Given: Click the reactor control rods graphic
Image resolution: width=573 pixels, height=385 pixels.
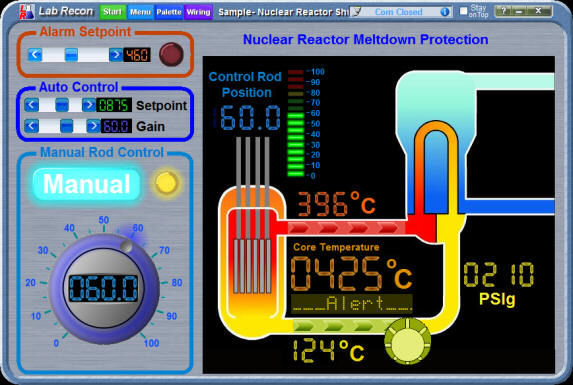Looking at the screenshot, I should tap(253, 215).
